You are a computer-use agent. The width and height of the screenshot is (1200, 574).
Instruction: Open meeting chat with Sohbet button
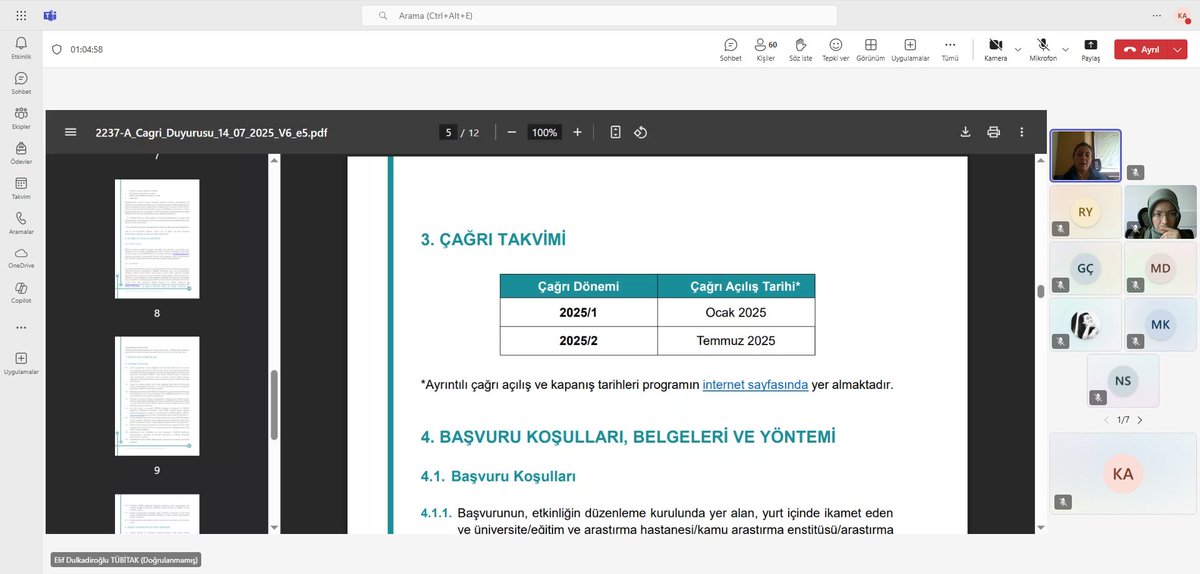pos(731,49)
